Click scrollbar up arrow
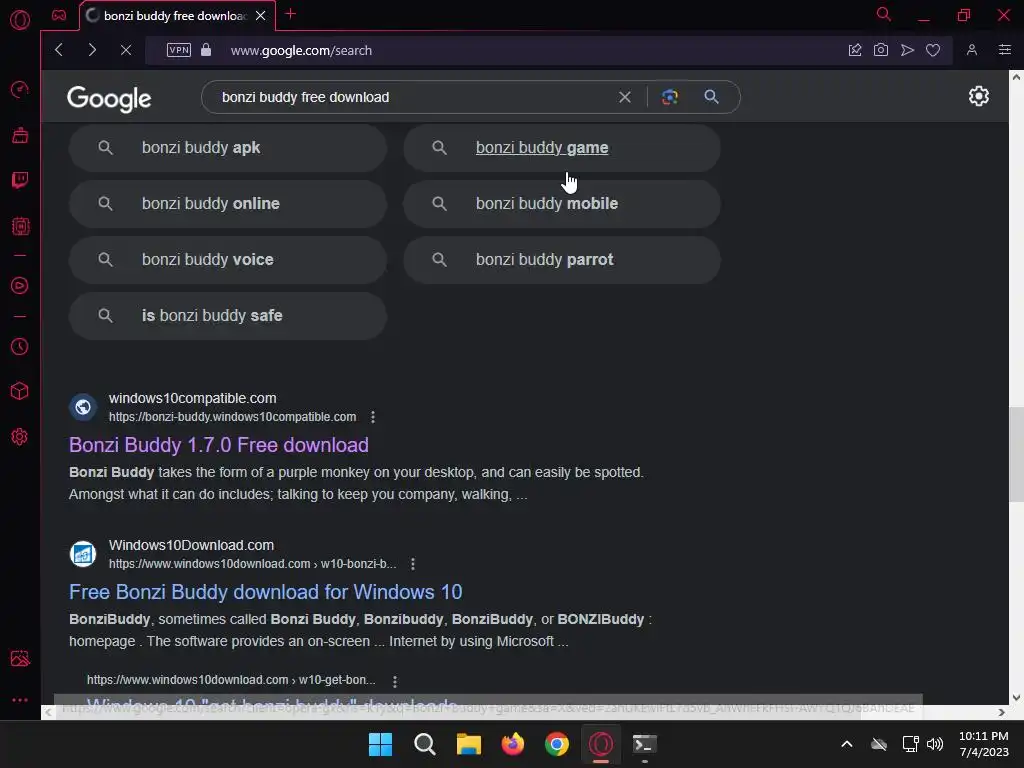1024x768 pixels. pyautogui.click(x=1016, y=76)
